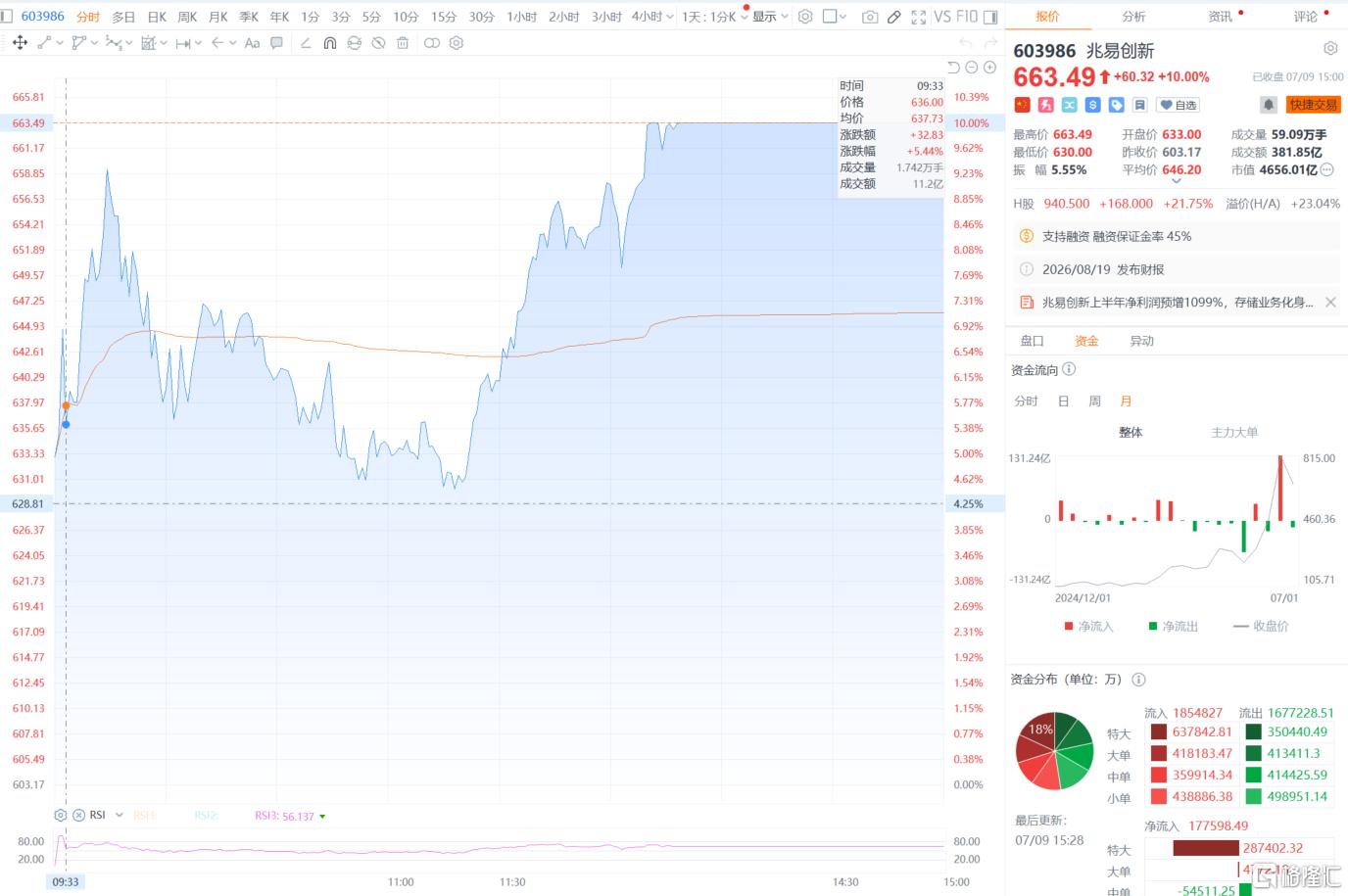Switch to the 资讯 tab
This screenshot has width=1348, height=896.
click(x=1220, y=17)
